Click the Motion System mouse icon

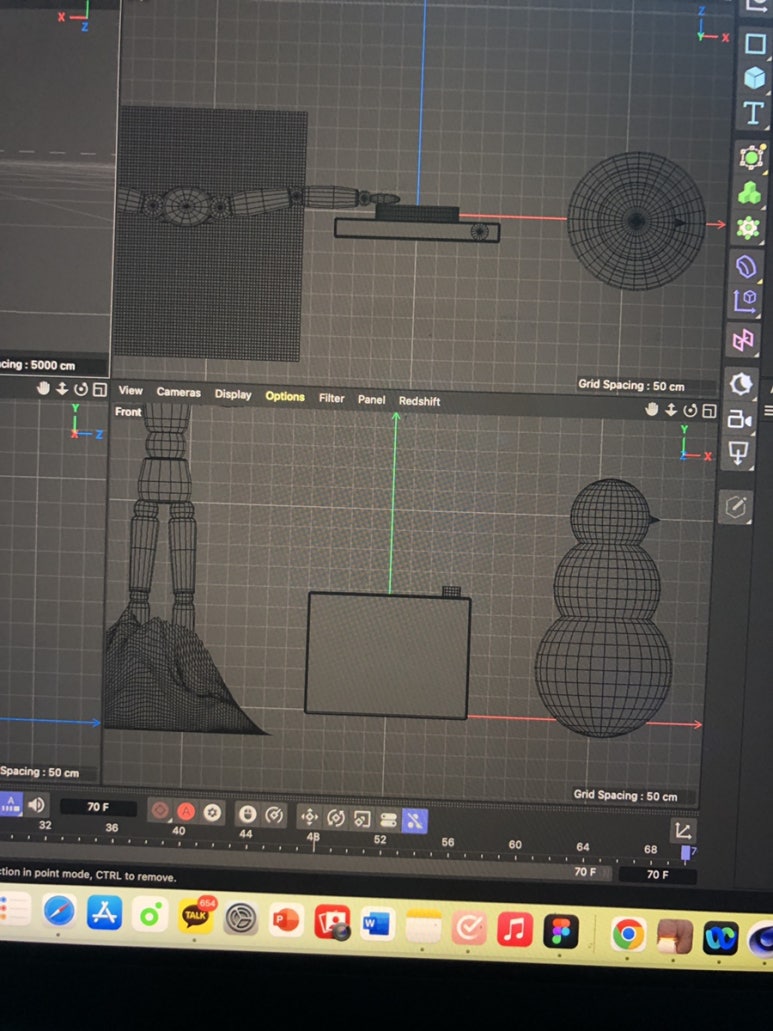click(x=247, y=814)
